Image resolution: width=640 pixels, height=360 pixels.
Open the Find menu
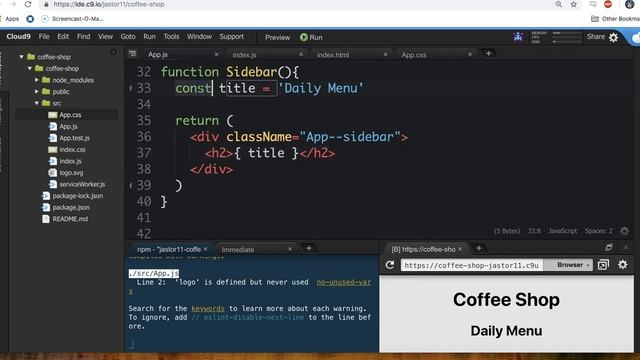pos(83,37)
